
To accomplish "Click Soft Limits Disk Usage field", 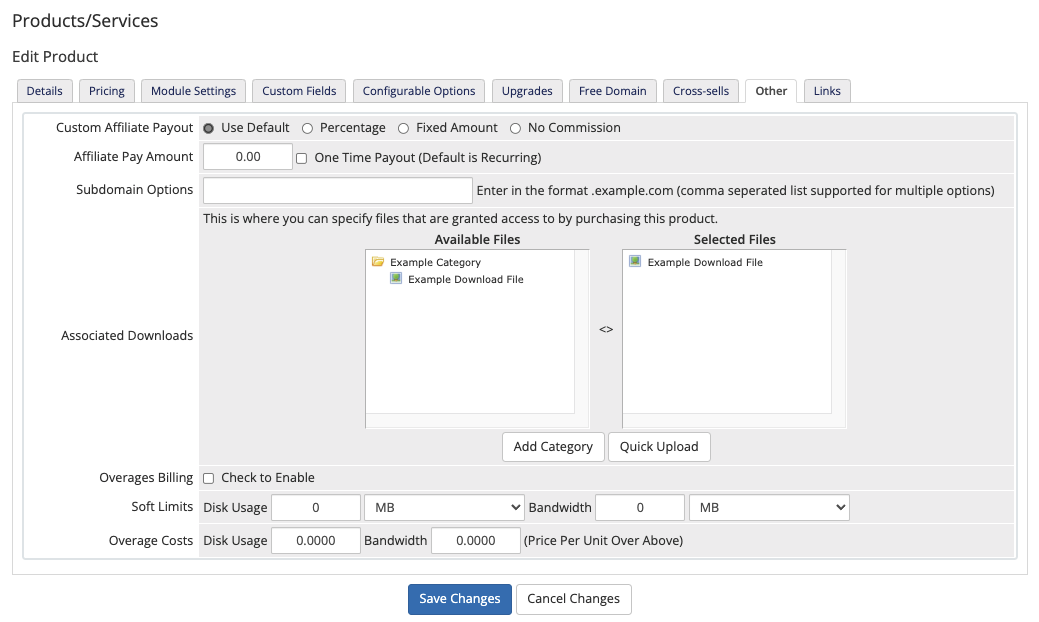I will (316, 507).
